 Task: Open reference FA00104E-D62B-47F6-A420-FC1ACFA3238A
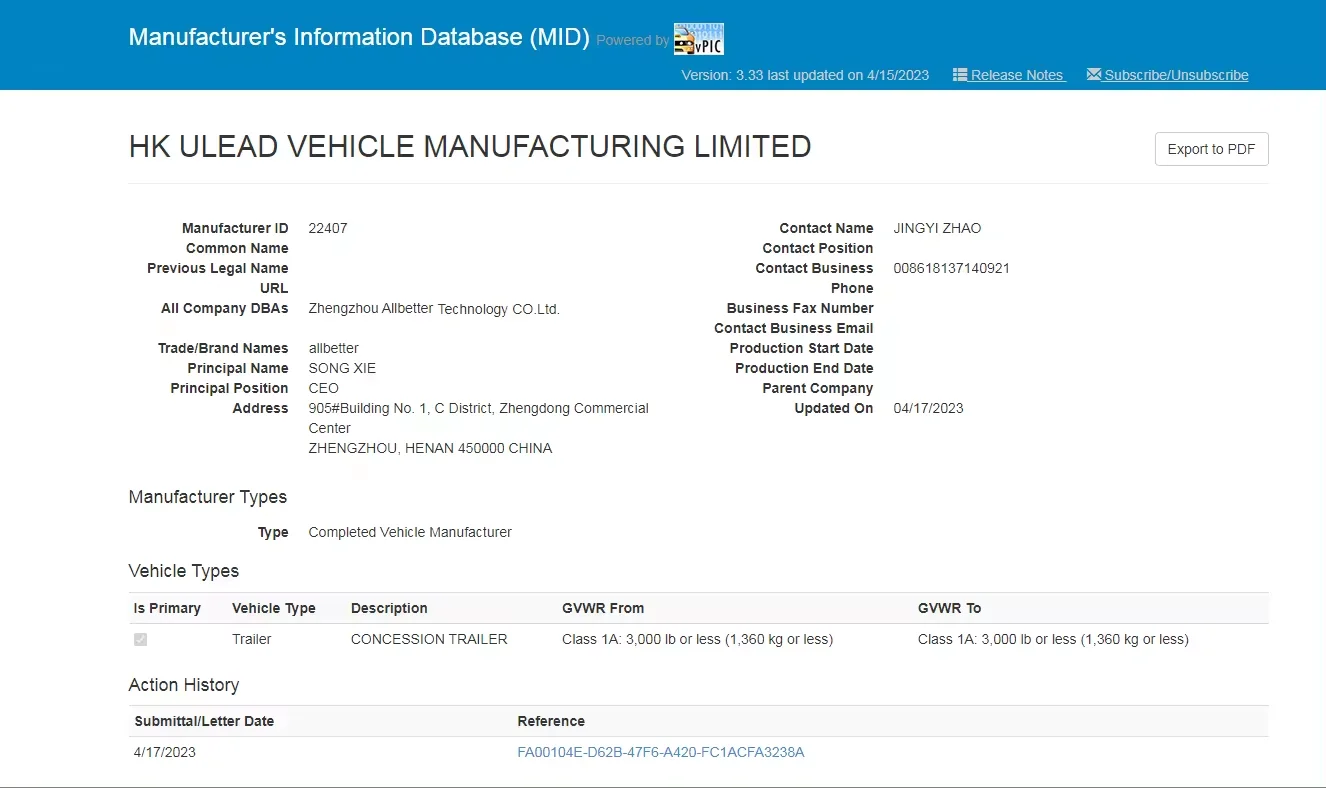pos(660,752)
